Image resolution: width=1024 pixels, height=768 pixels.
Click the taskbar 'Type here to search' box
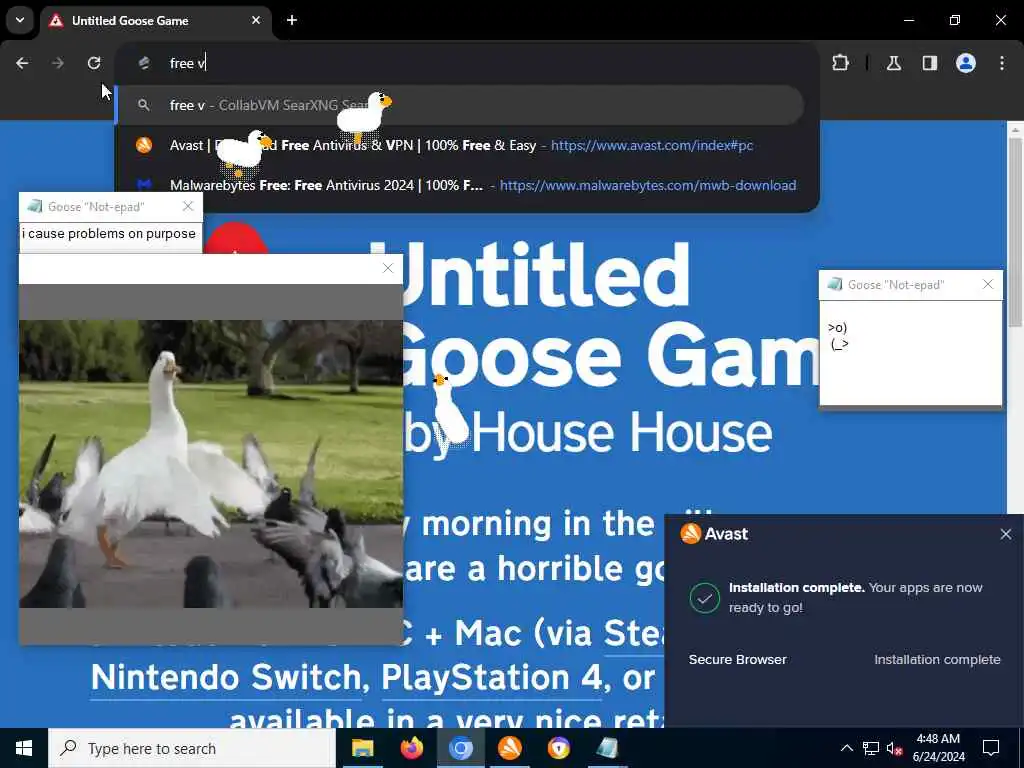(x=192, y=748)
